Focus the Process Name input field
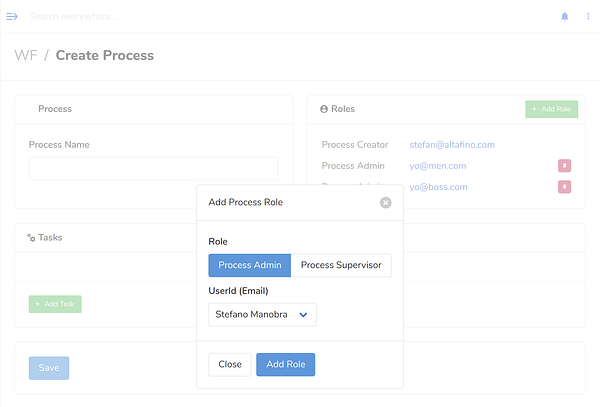This screenshot has height=407, width=600. (153, 168)
